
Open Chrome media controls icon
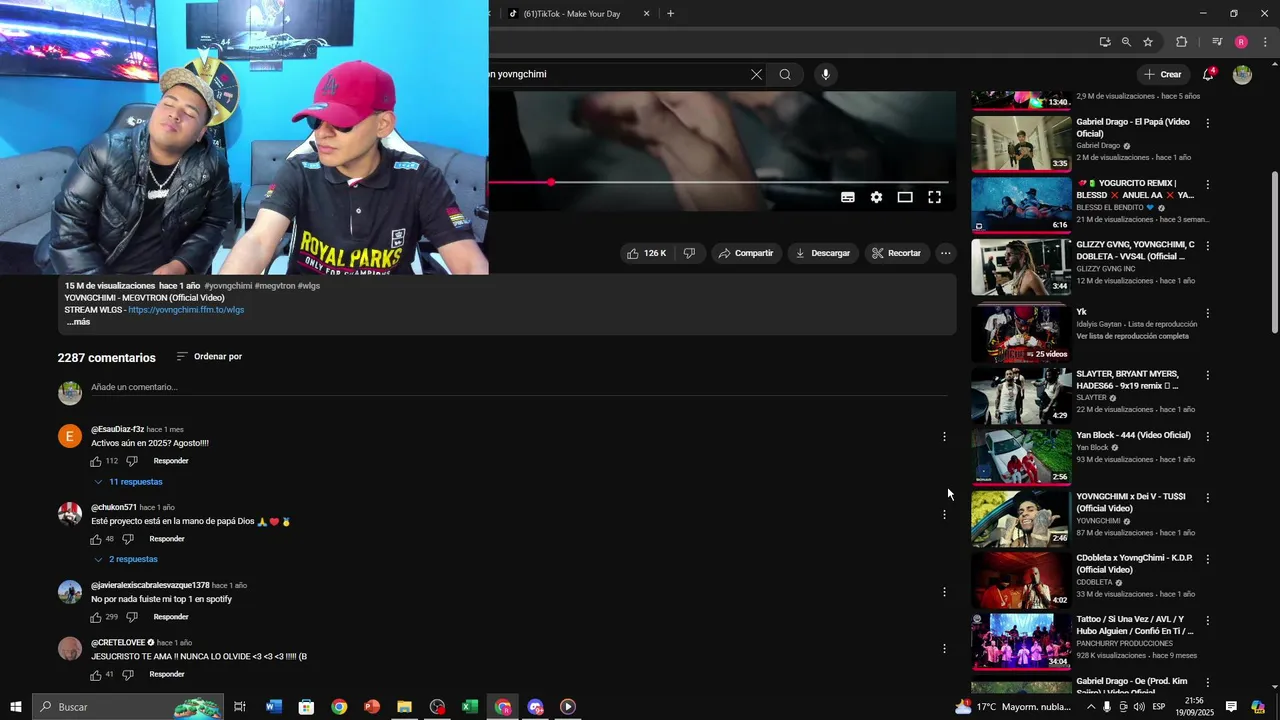(1217, 42)
